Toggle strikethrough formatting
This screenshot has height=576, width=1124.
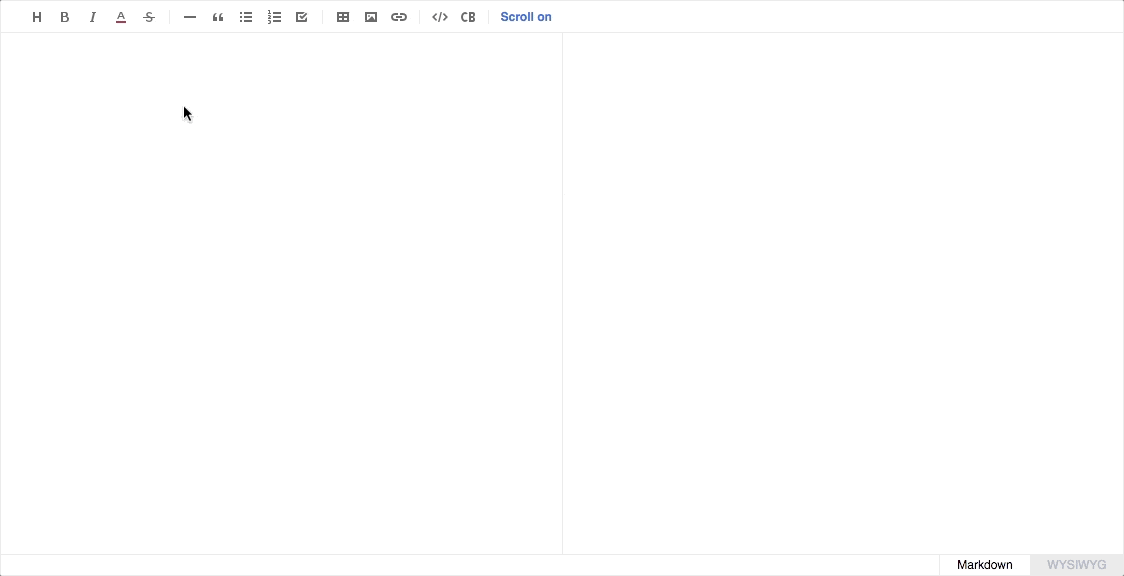click(x=149, y=17)
